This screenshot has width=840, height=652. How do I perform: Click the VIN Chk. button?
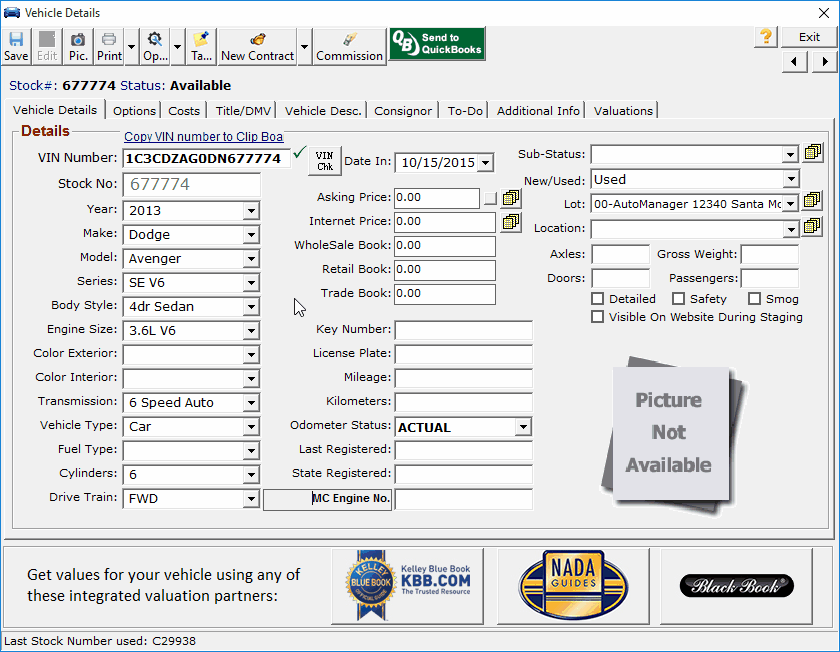tap(324, 160)
